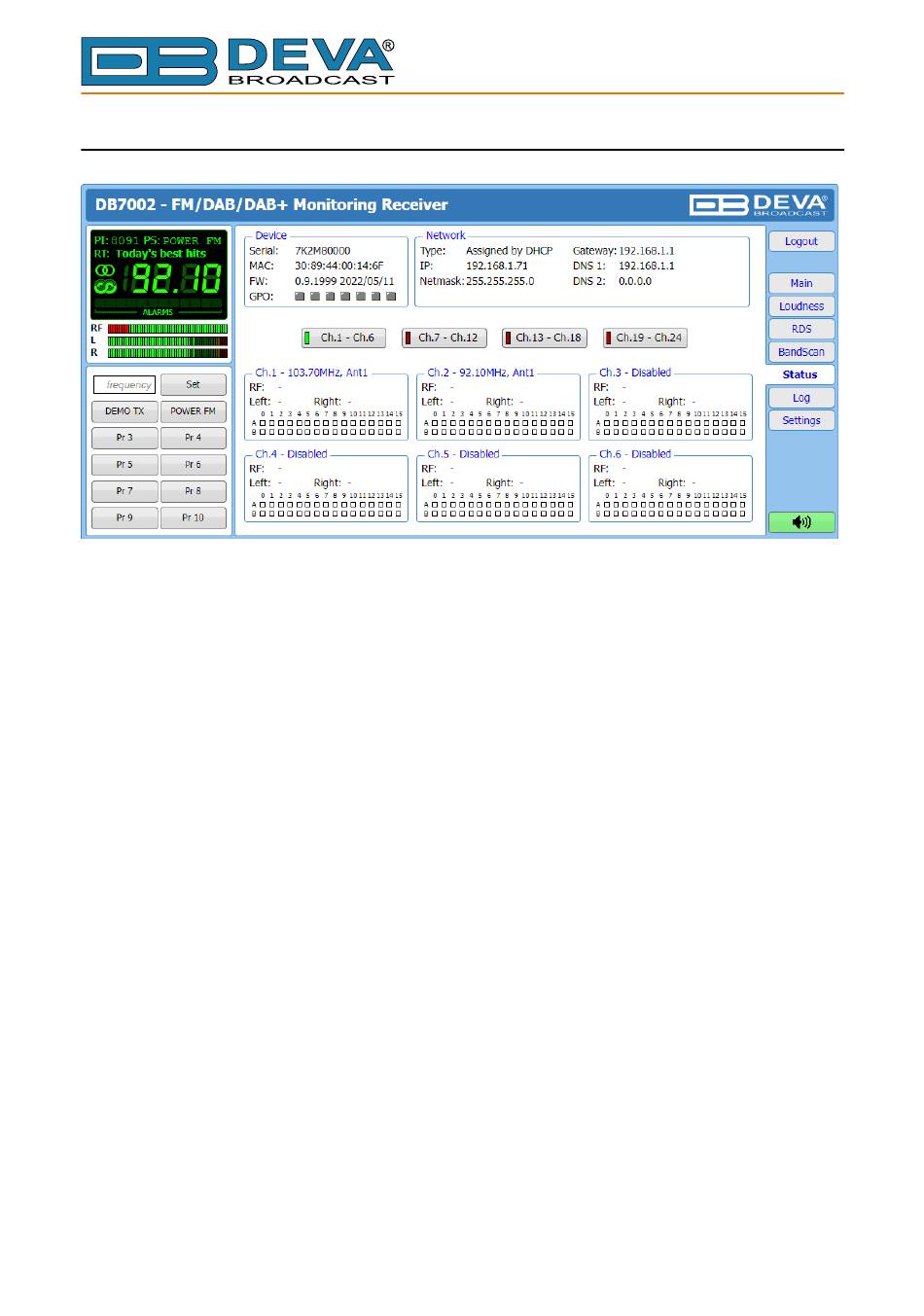Image resolution: width=924 pixels, height=1316 pixels.
Task: Click Ch.4 - Disabled title
Action: coord(291,454)
